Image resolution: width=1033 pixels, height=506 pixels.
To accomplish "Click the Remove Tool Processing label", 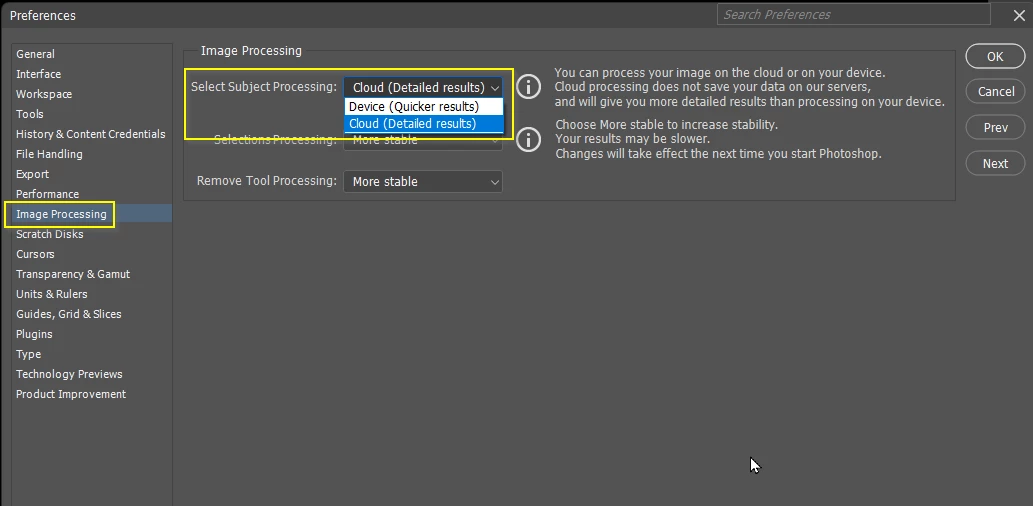I will pyautogui.click(x=267, y=181).
